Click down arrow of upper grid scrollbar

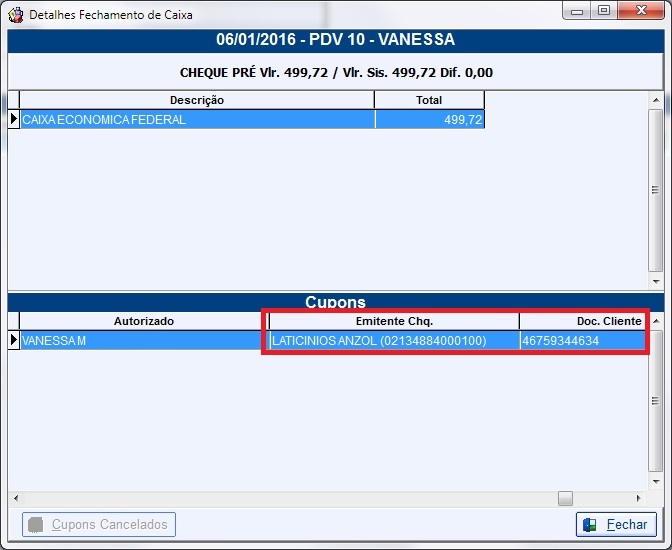(656, 282)
